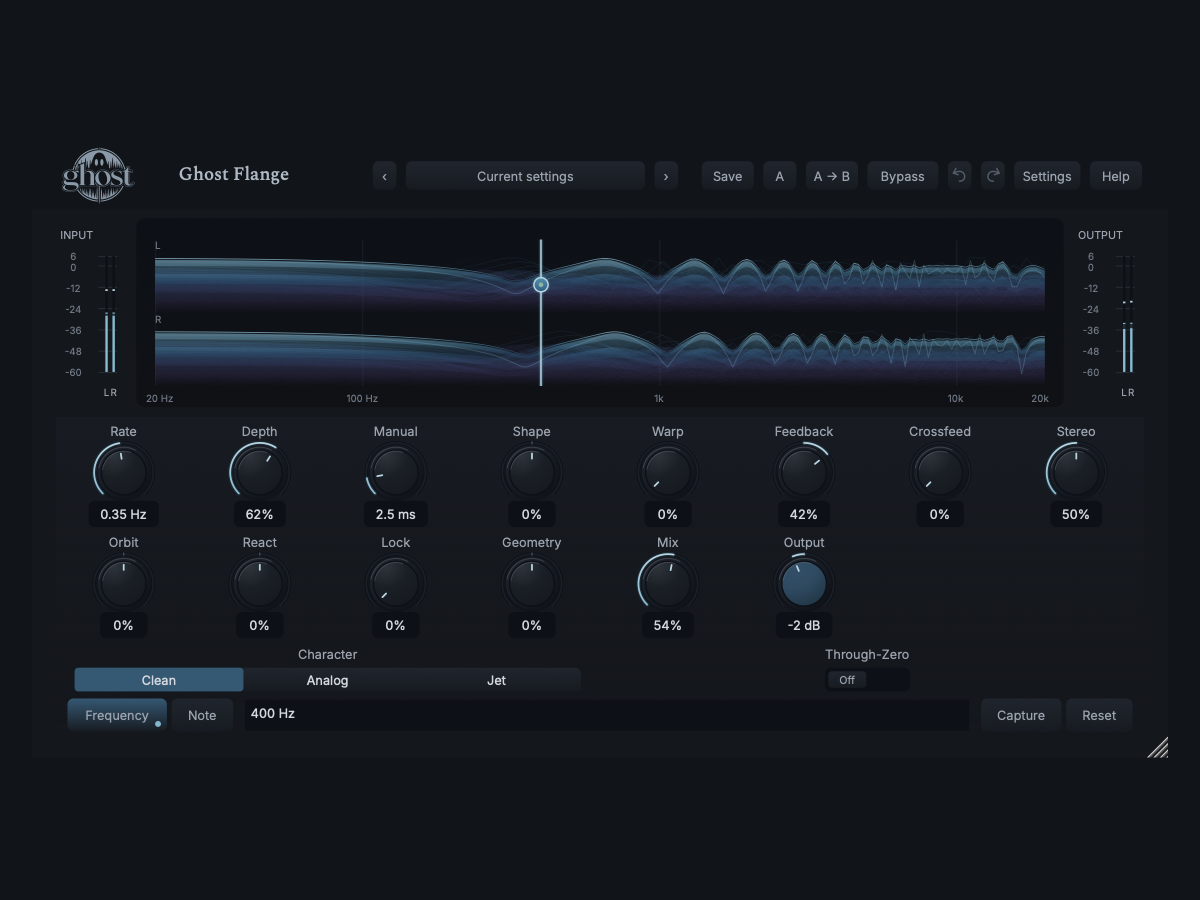Click the 0% React value field
Image resolution: width=1200 pixels, height=900 pixels.
point(259,625)
